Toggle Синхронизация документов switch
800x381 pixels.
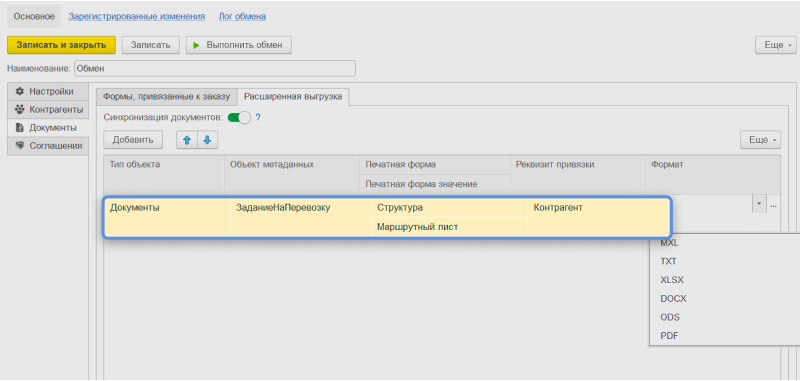coord(239,117)
